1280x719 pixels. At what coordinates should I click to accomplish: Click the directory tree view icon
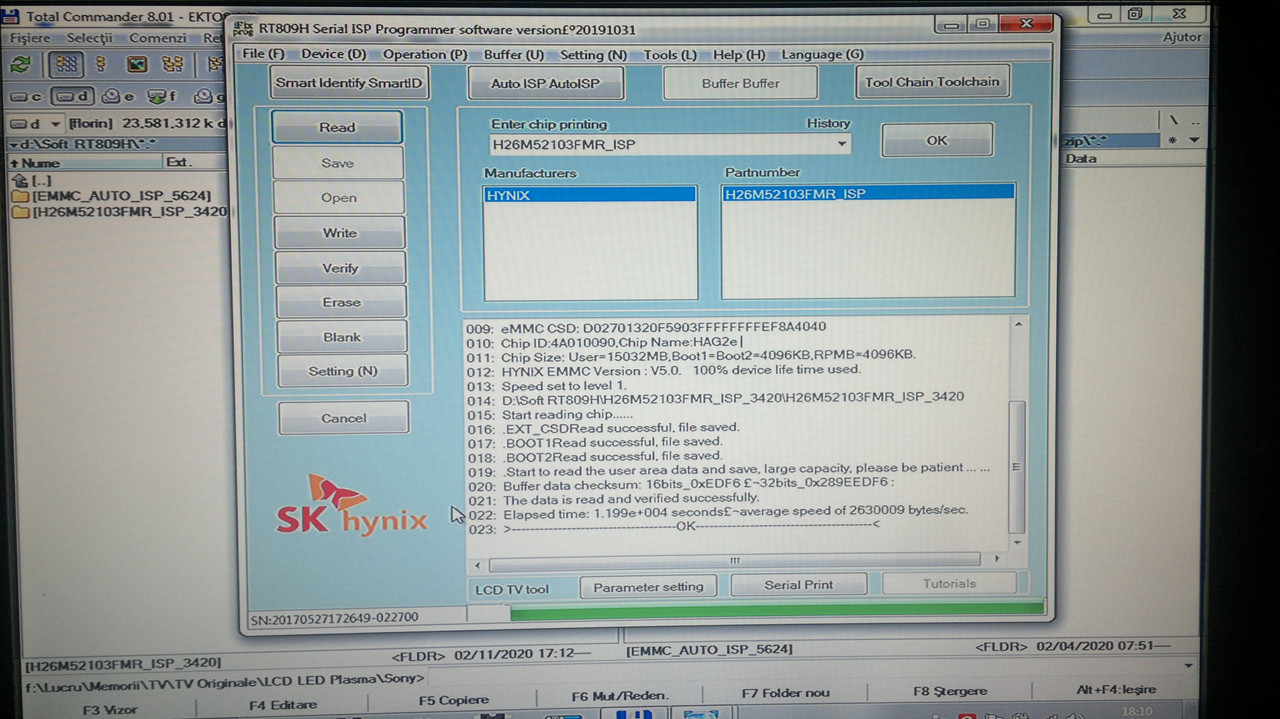172,64
